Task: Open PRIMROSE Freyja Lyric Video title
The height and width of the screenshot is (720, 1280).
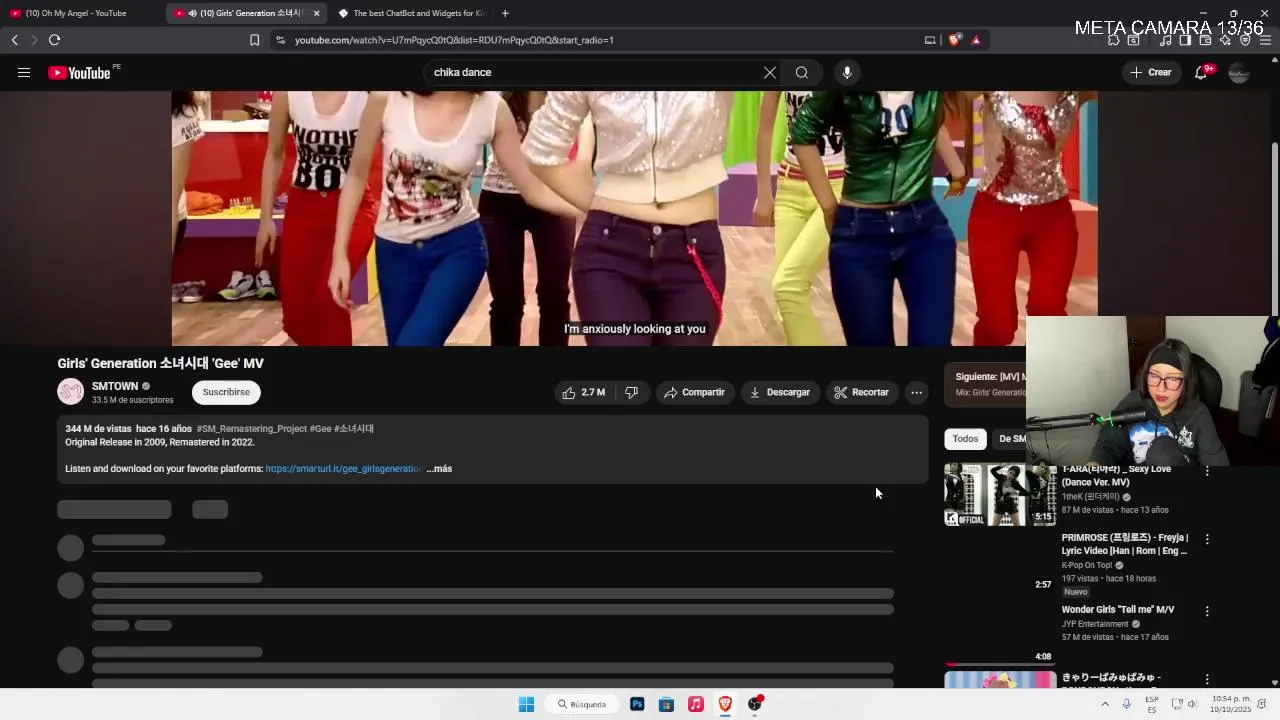Action: pyautogui.click(x=1125, y=544)
